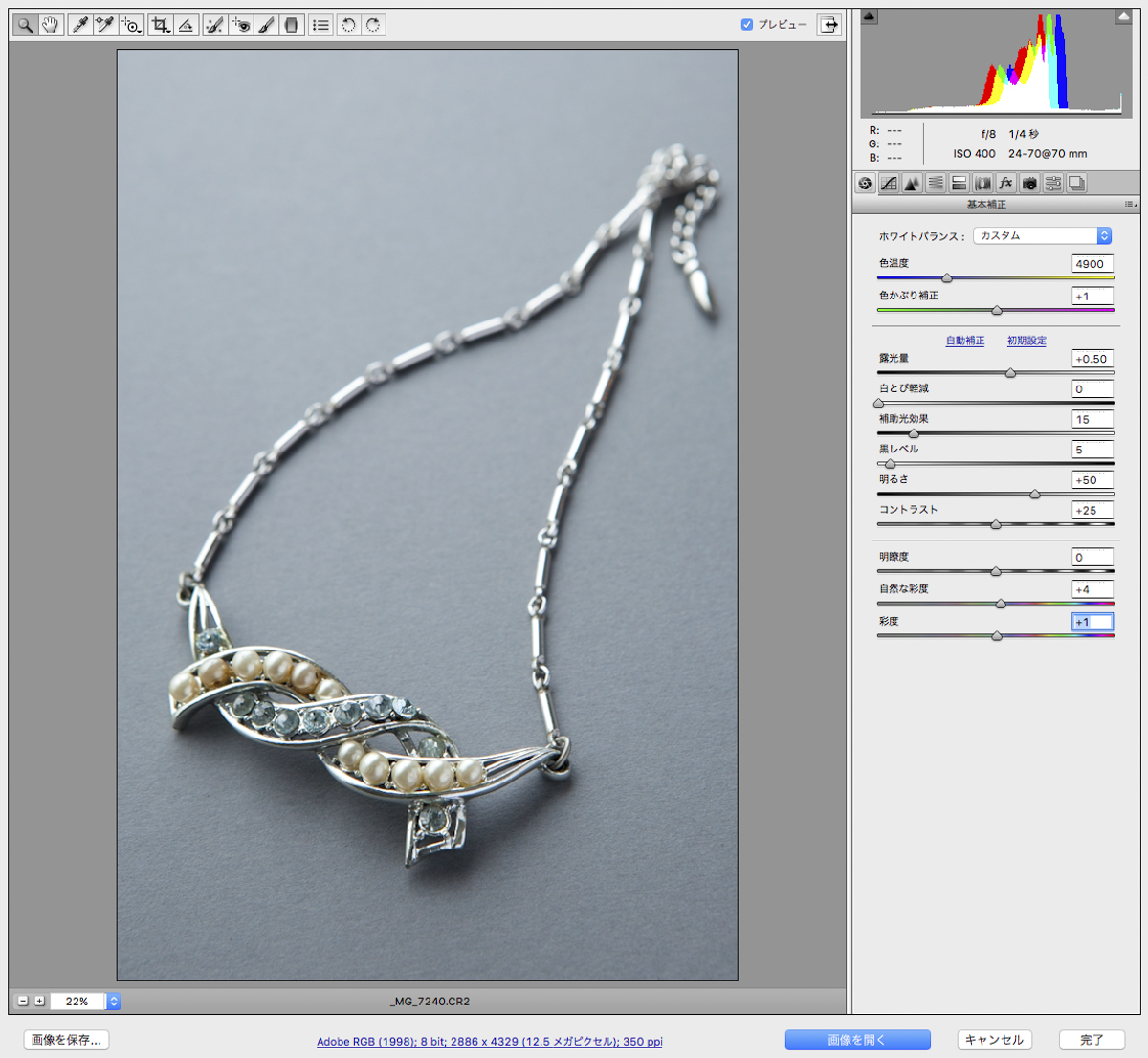The height and width of the screenshot is (1058, 1148).
Task: Click the 自動補正 auto link
Action: pyautogui.click(x=964, y=341)
